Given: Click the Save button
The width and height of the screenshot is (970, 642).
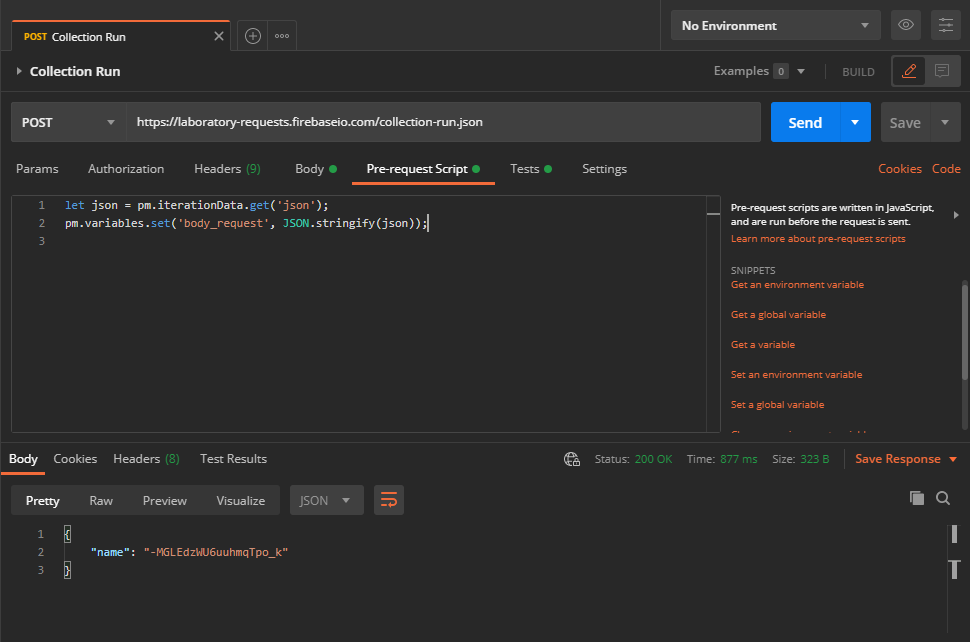Looking at the screenshot, I should tap(905, 122).
